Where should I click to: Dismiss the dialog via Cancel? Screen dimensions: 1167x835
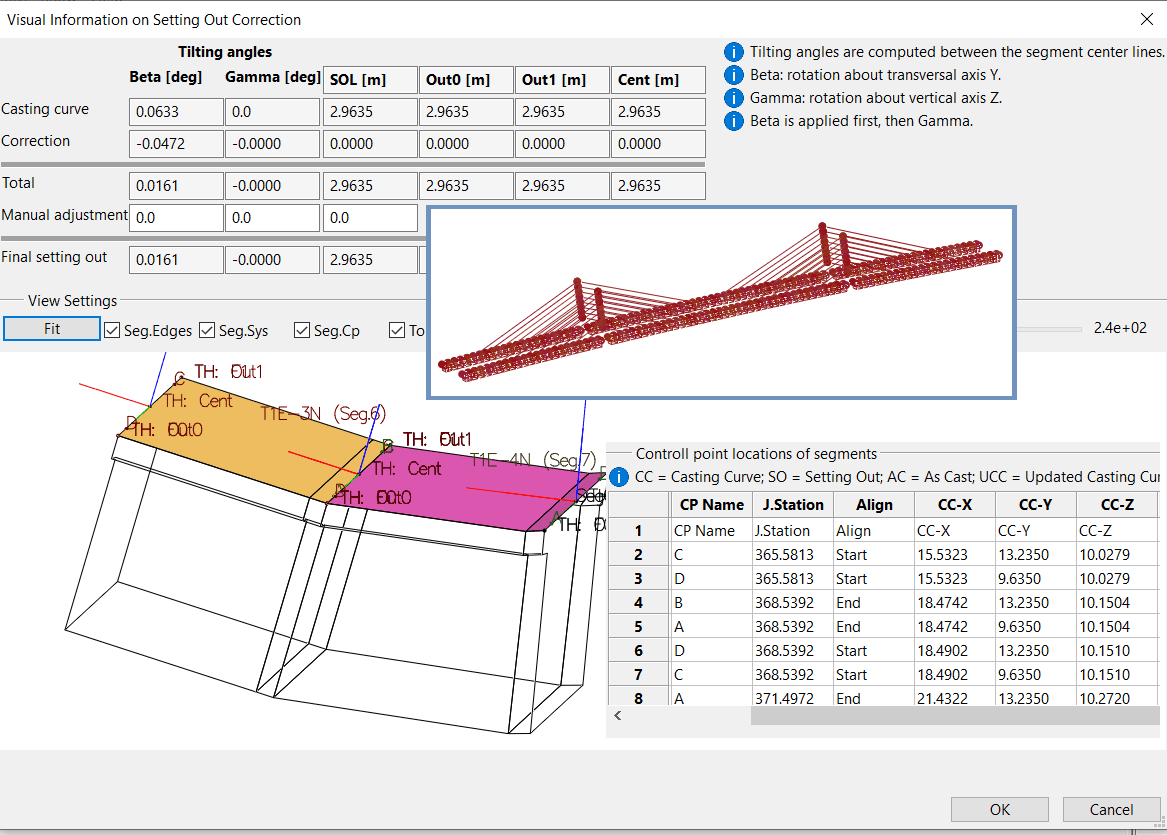click(x=1111, y=809)
